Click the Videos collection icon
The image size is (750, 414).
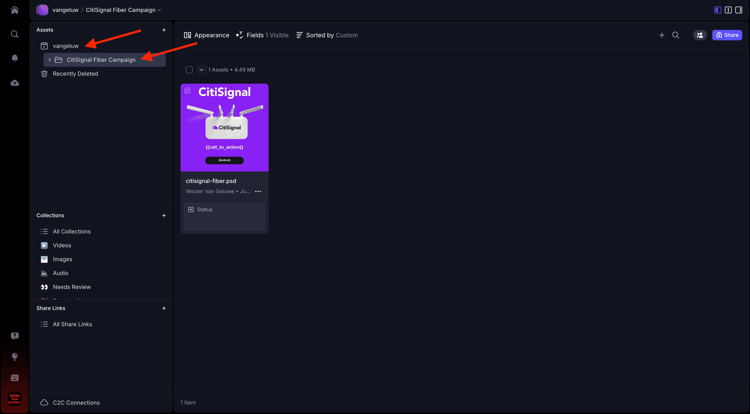click(x=44, y=245)
